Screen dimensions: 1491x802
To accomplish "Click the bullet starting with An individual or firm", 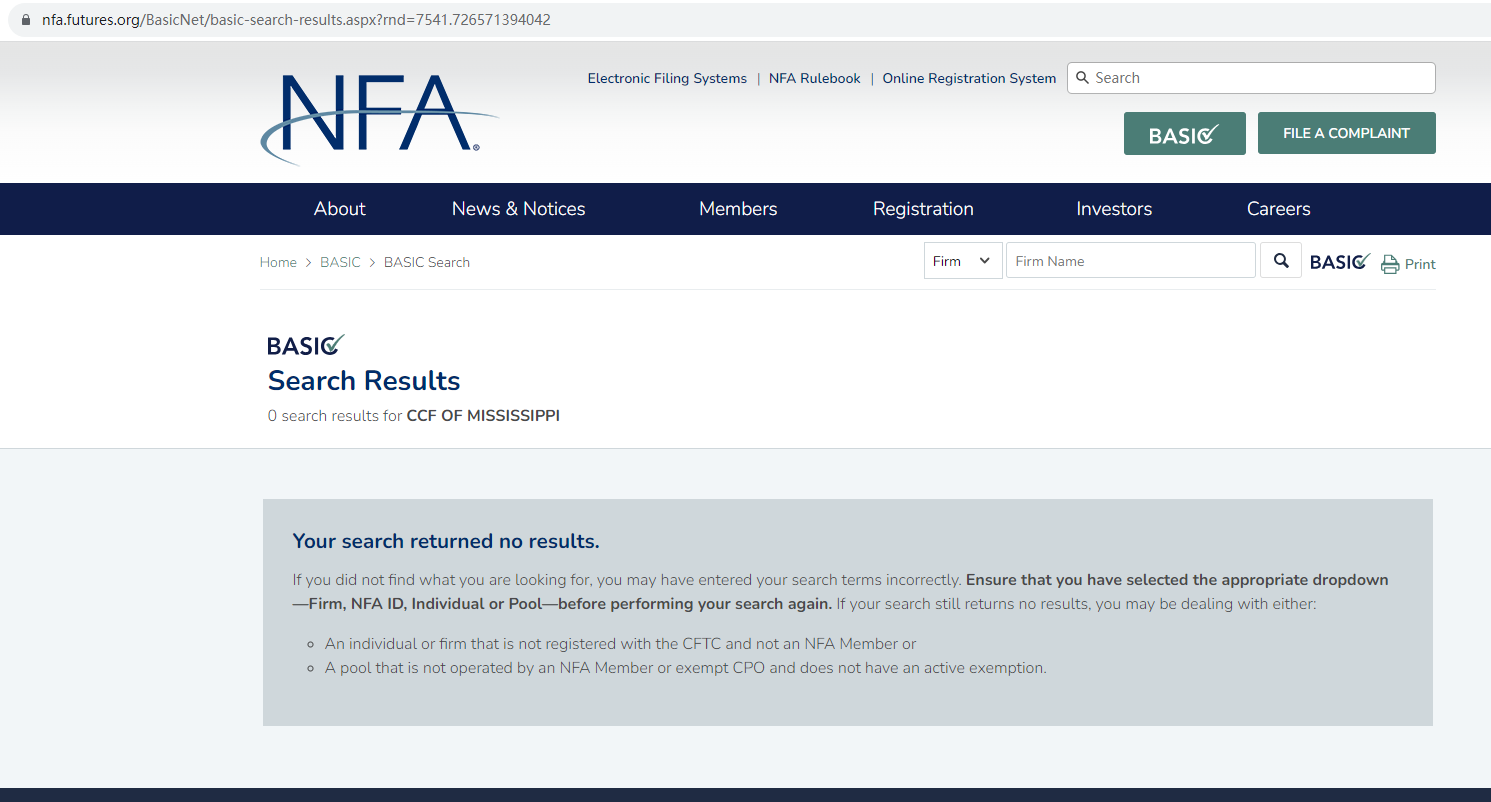I will pyautogui.click(x=620, y=644).
